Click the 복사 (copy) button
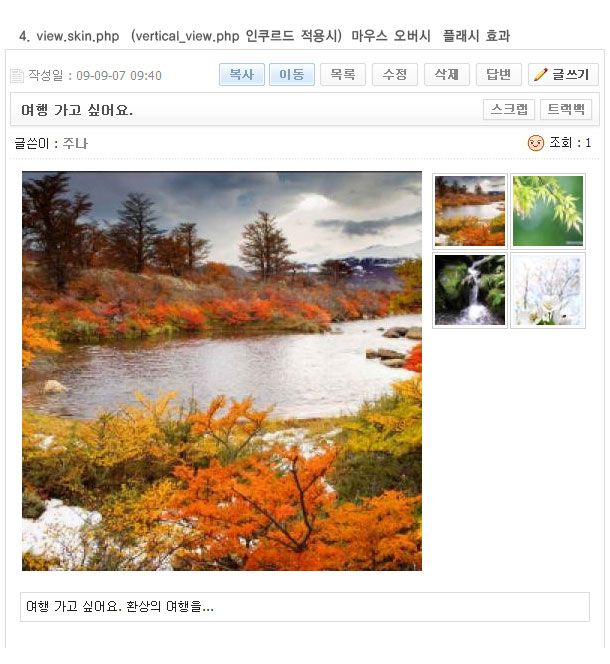This screenshot has width=610, height=664. 241,75
